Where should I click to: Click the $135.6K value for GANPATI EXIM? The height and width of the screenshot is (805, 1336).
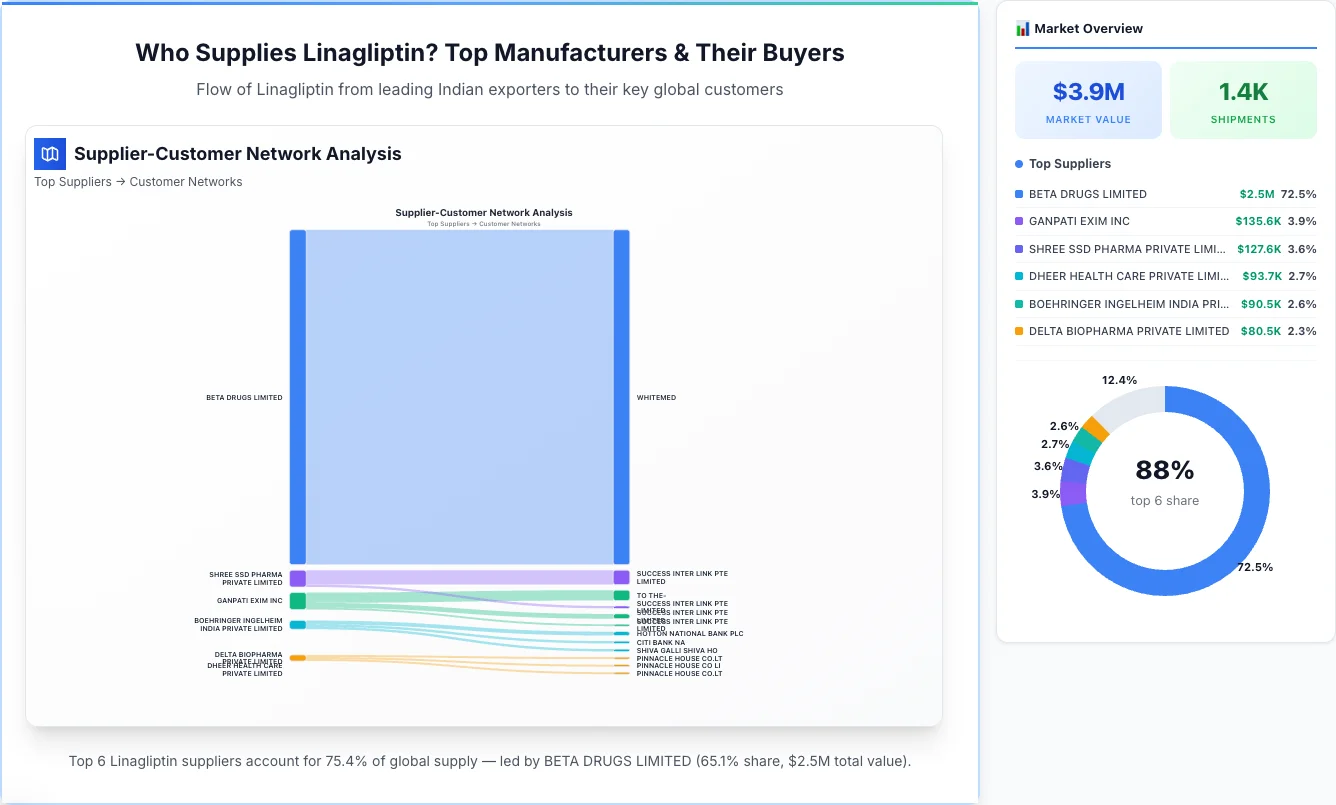(1258, 221)
